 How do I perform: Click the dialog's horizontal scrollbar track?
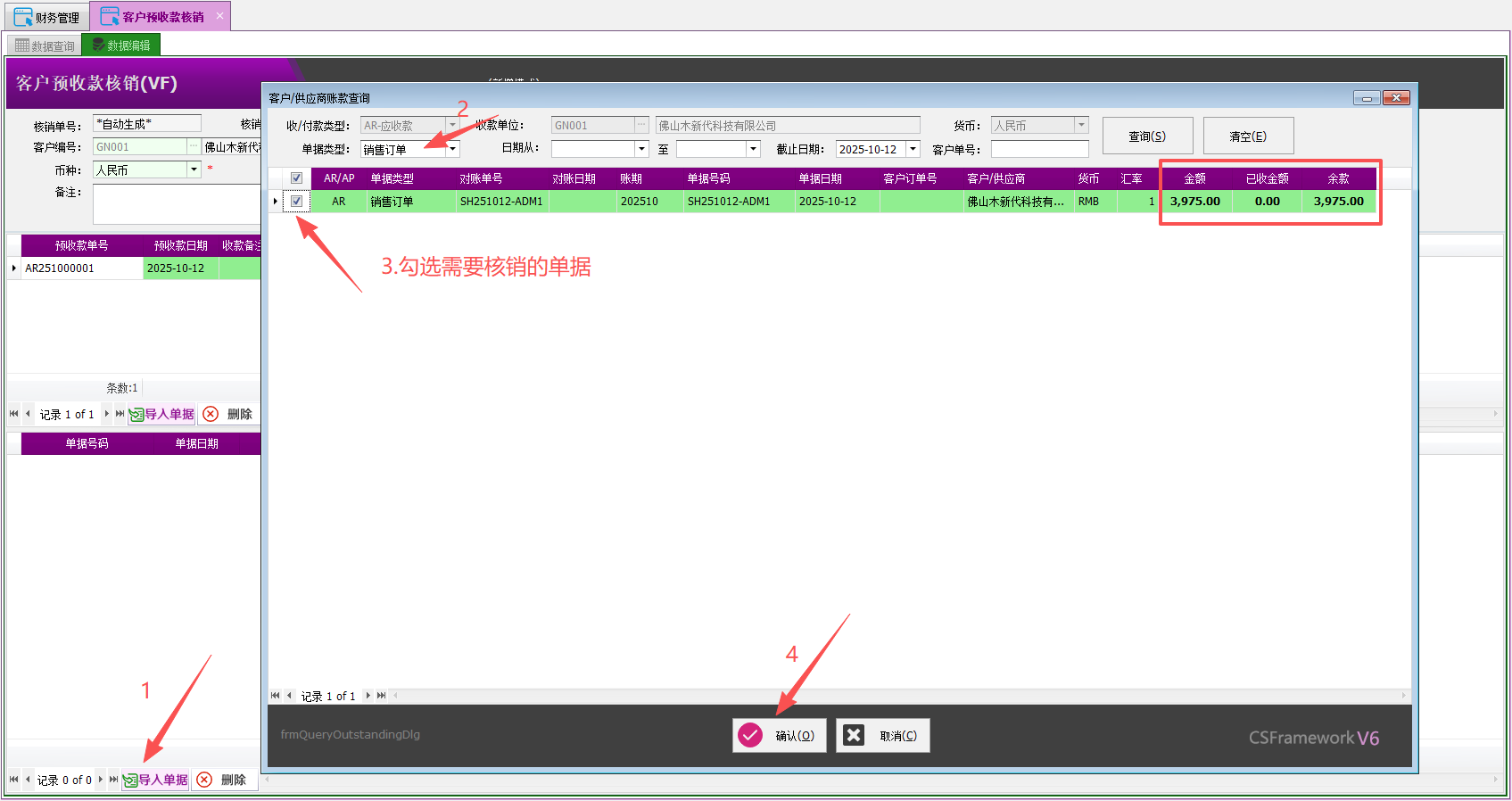coord(892,696)
